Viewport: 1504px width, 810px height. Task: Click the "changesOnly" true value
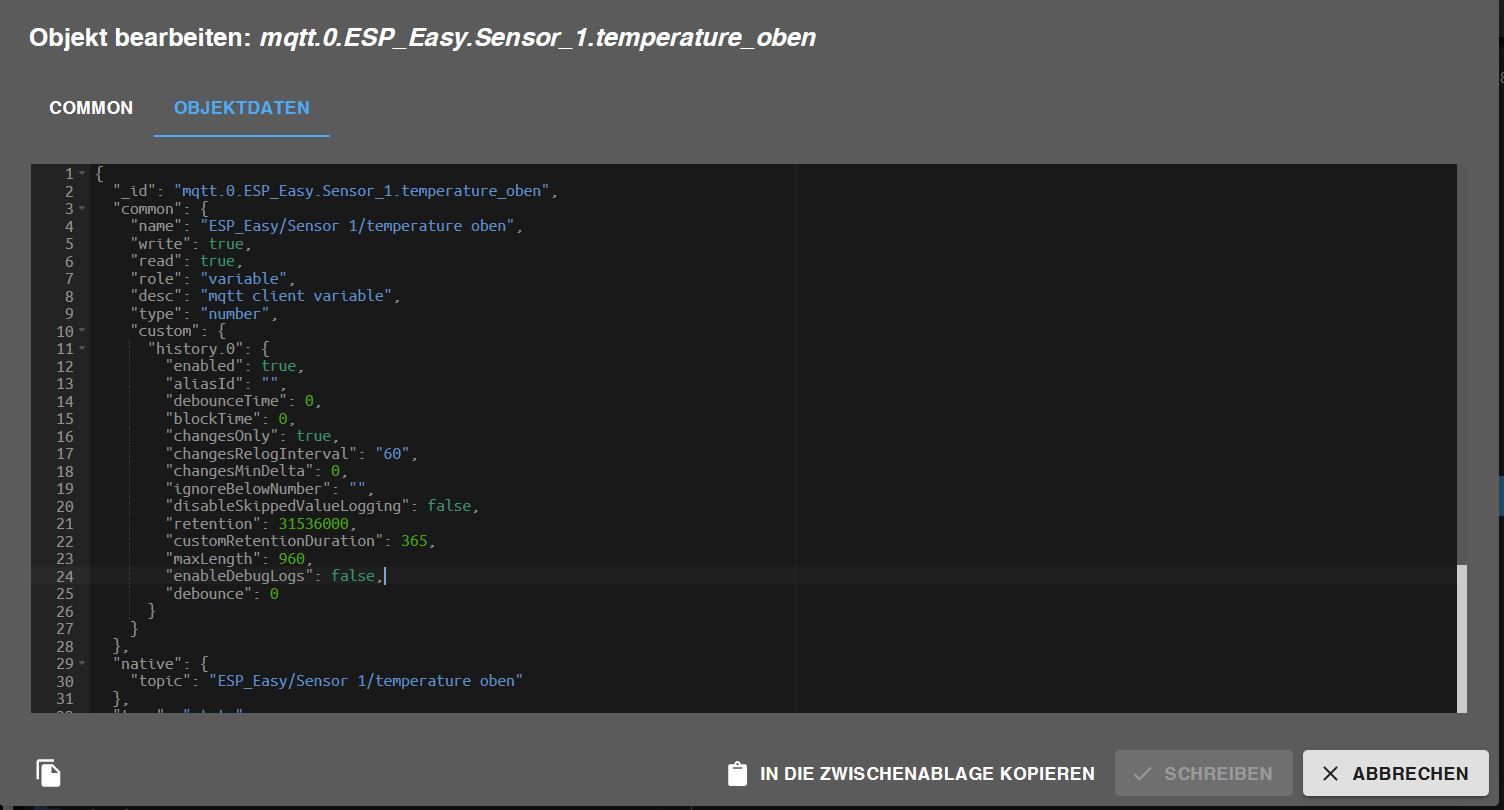[314, 436]
